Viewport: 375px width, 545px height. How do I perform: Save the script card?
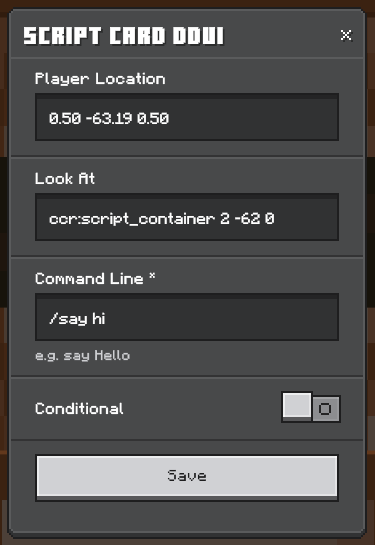point(187,477)
